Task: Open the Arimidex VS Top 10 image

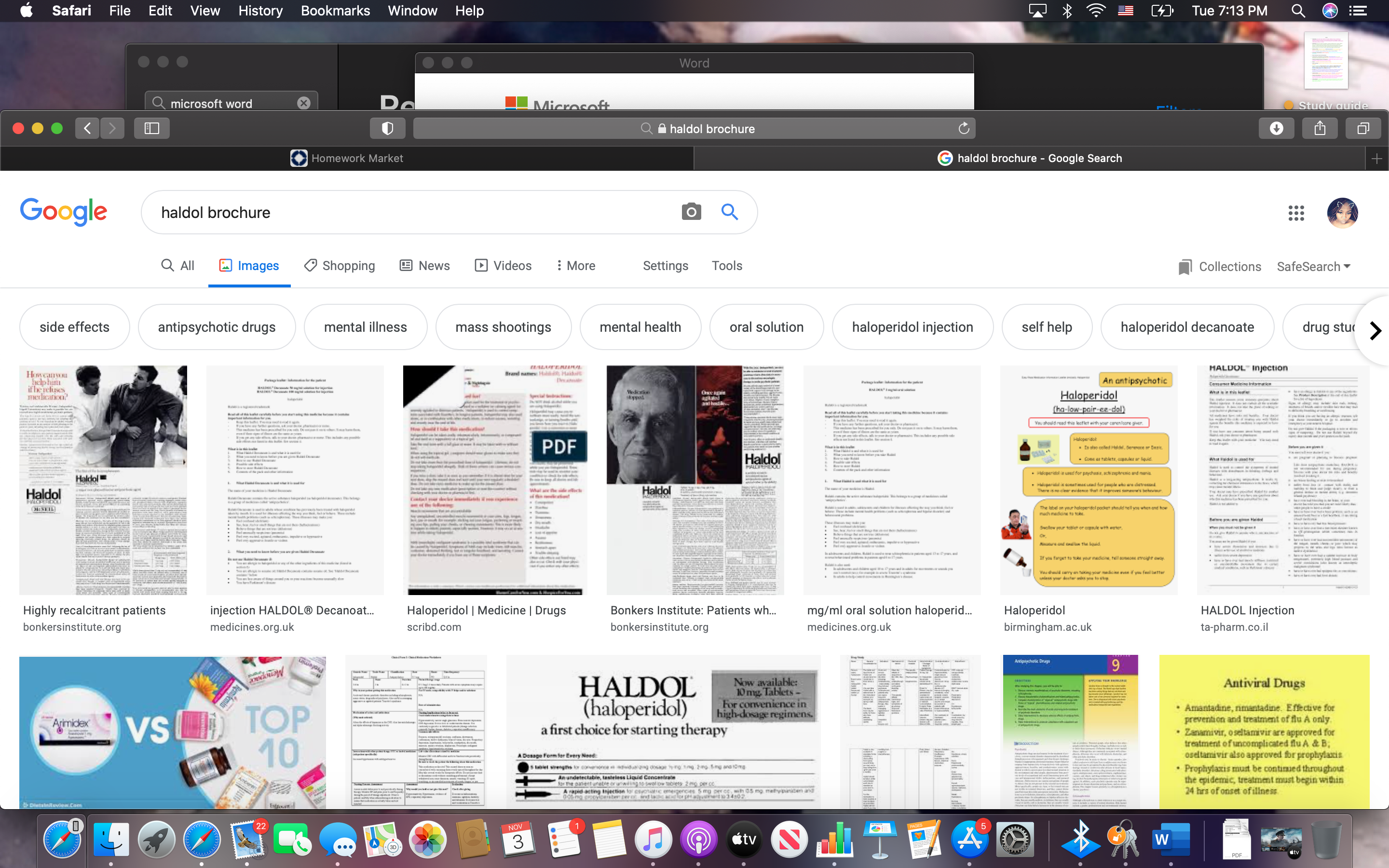Action: [x=173, y=732]
